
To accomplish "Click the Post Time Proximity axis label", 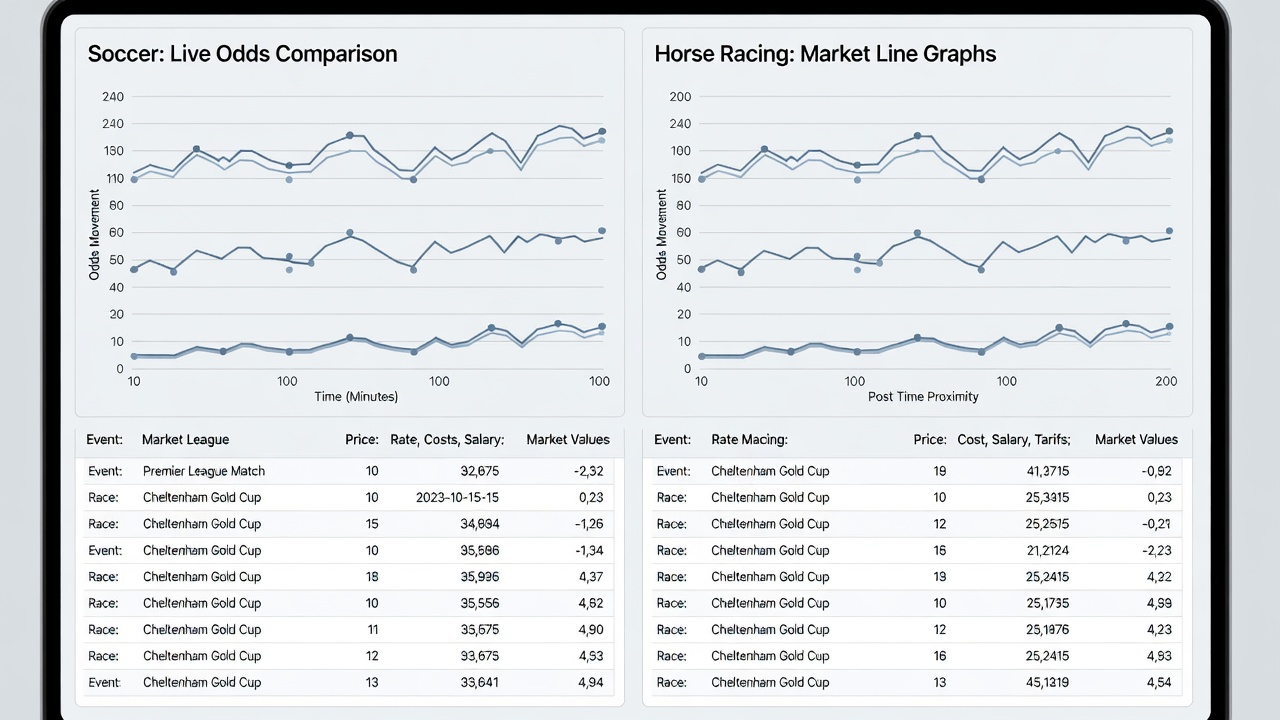I will click(923, 397).
